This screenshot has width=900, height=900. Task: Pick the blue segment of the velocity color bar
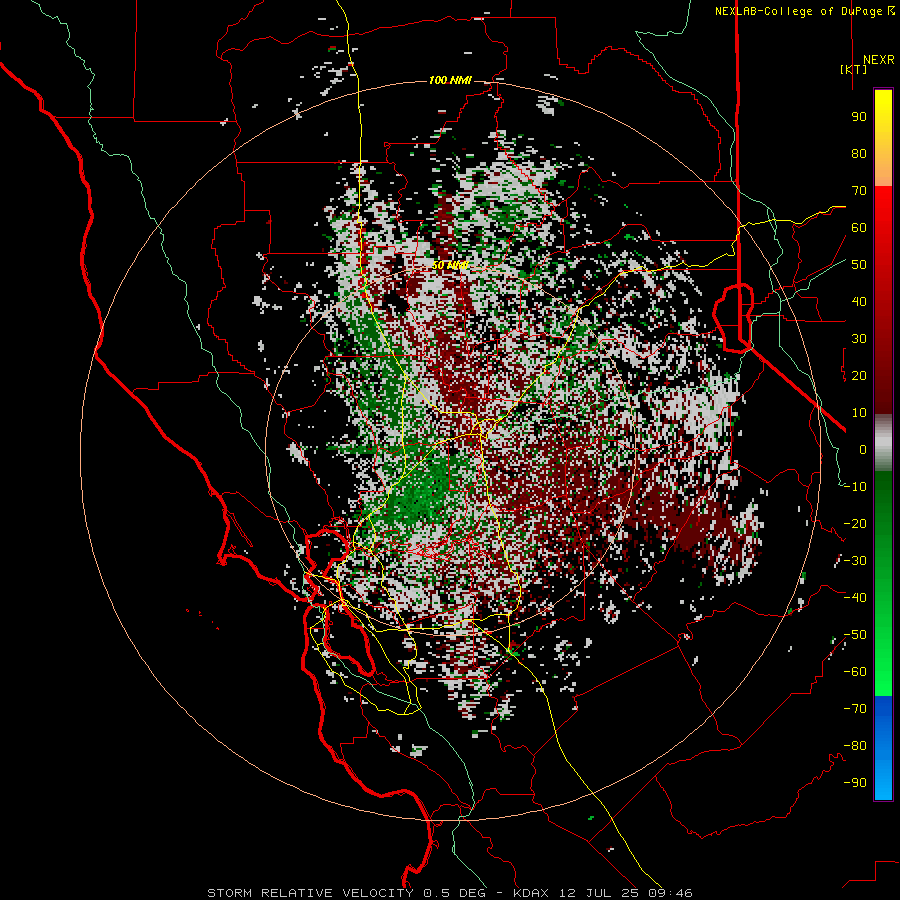[x=883, y=748]
